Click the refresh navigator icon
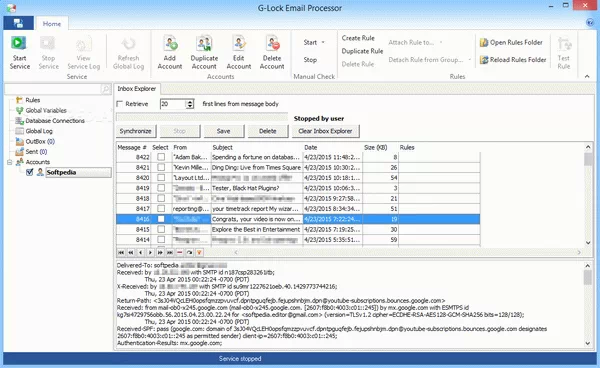The image size is (600, 368). [x=189, y=252]
